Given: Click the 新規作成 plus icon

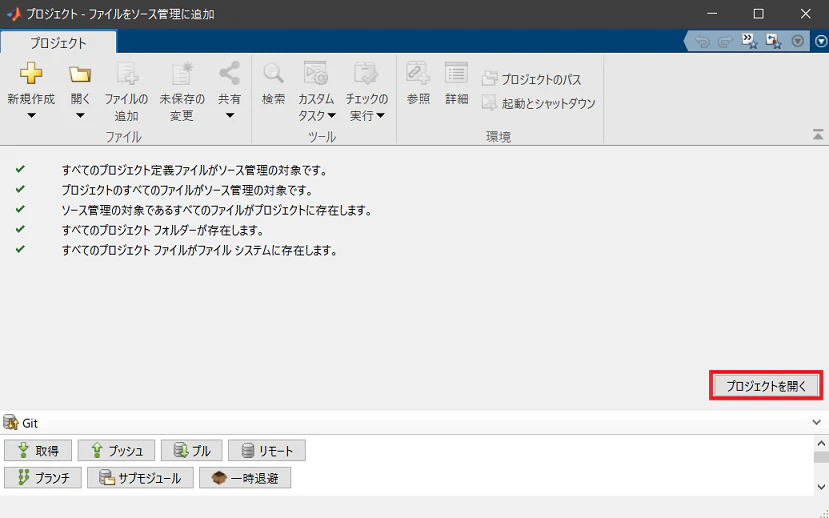Looking at the screenshot, I should click(31, 73).
